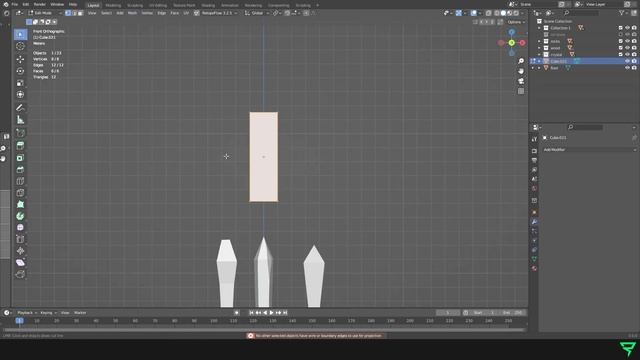Choose the Loop Cut tool

tap(20, 181)
